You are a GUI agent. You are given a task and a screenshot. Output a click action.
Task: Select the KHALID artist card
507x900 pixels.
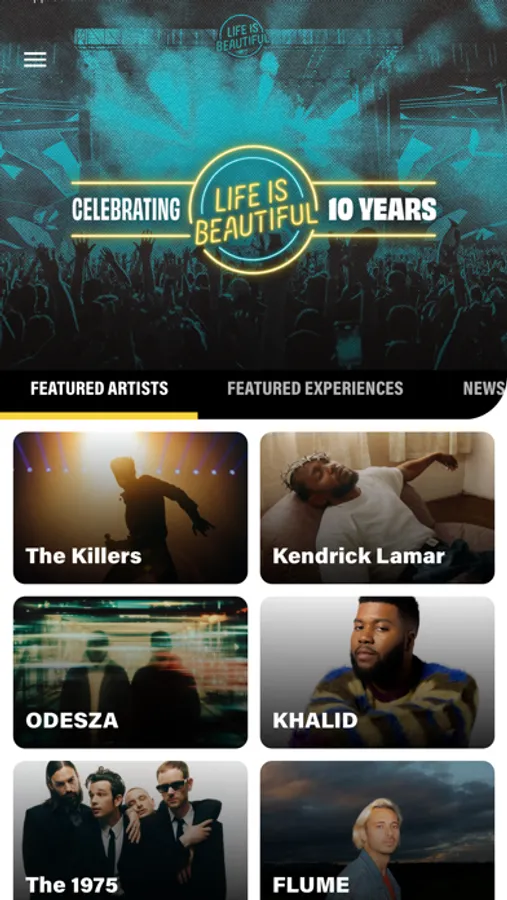[x=377, y=672]
